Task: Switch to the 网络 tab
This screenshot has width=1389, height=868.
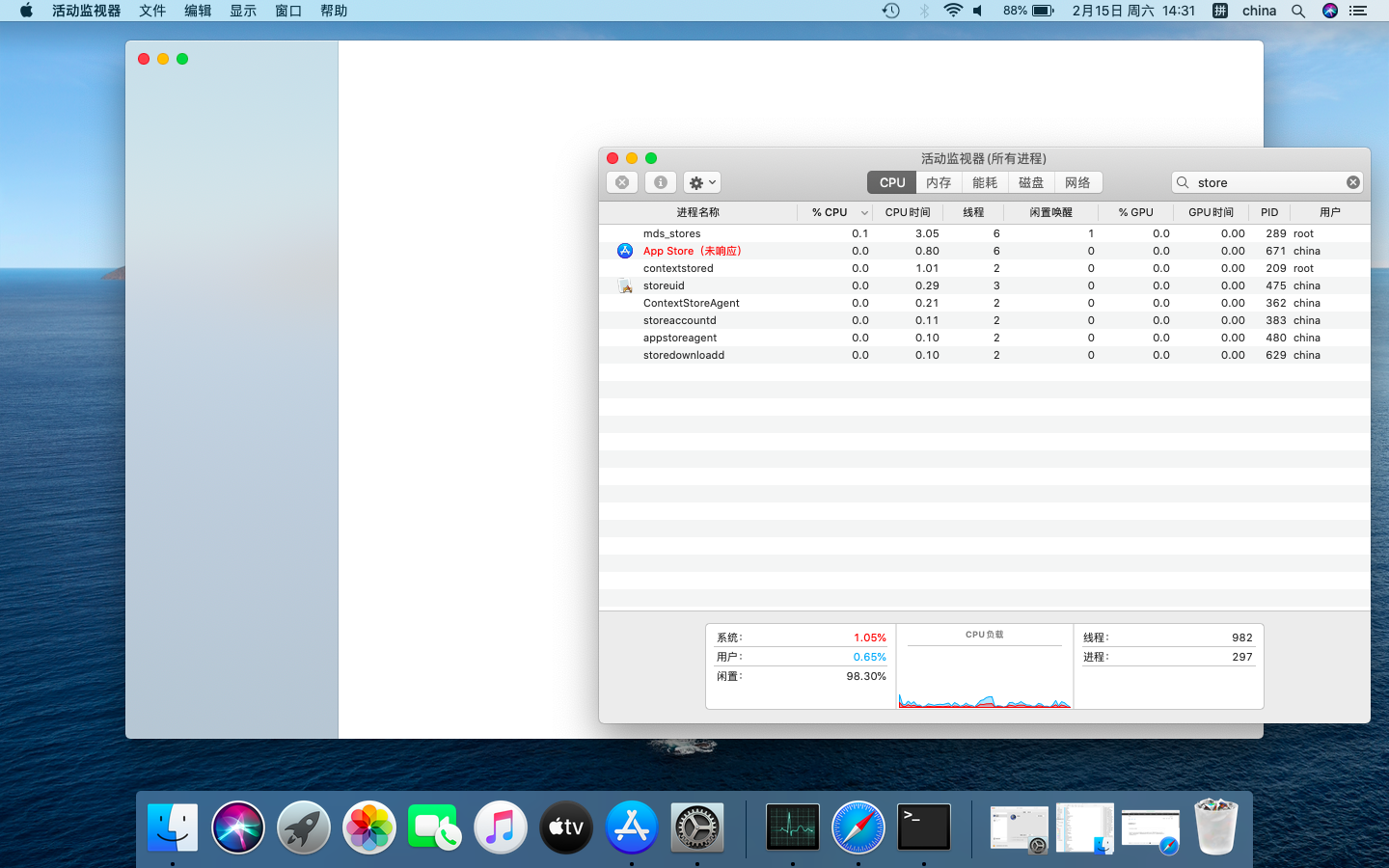Action: (x=1077, y=182)
